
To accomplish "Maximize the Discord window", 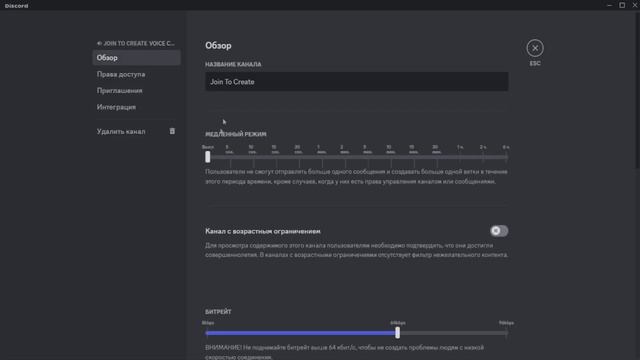I will pos(622,5).
